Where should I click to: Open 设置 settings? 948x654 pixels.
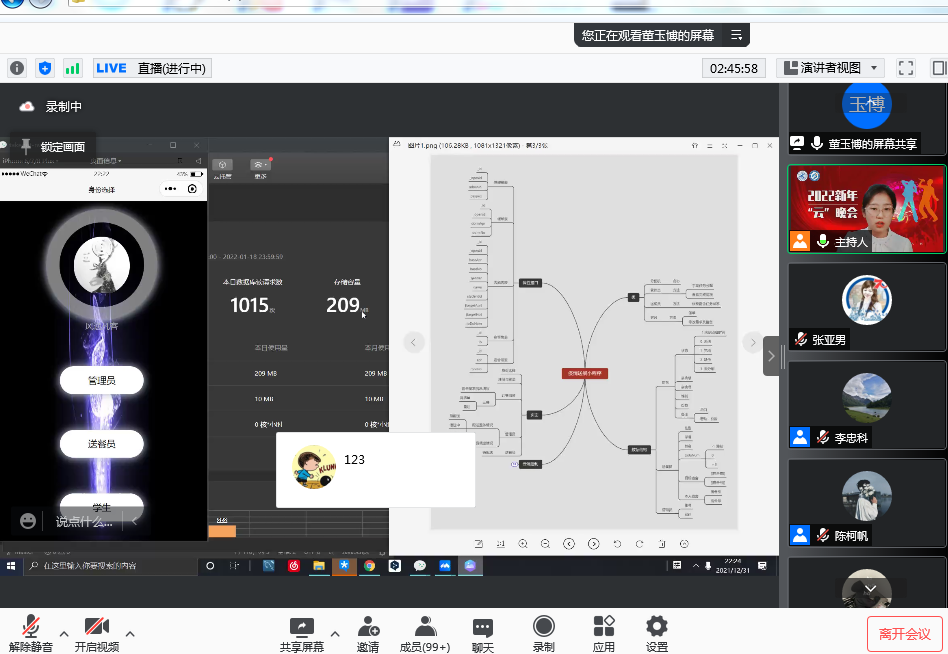tap(656, 633)
